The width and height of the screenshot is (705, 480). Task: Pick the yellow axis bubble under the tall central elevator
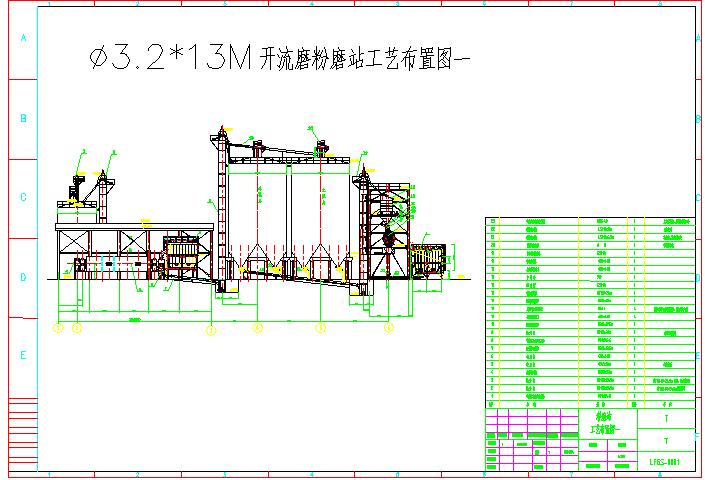point(211,331)
